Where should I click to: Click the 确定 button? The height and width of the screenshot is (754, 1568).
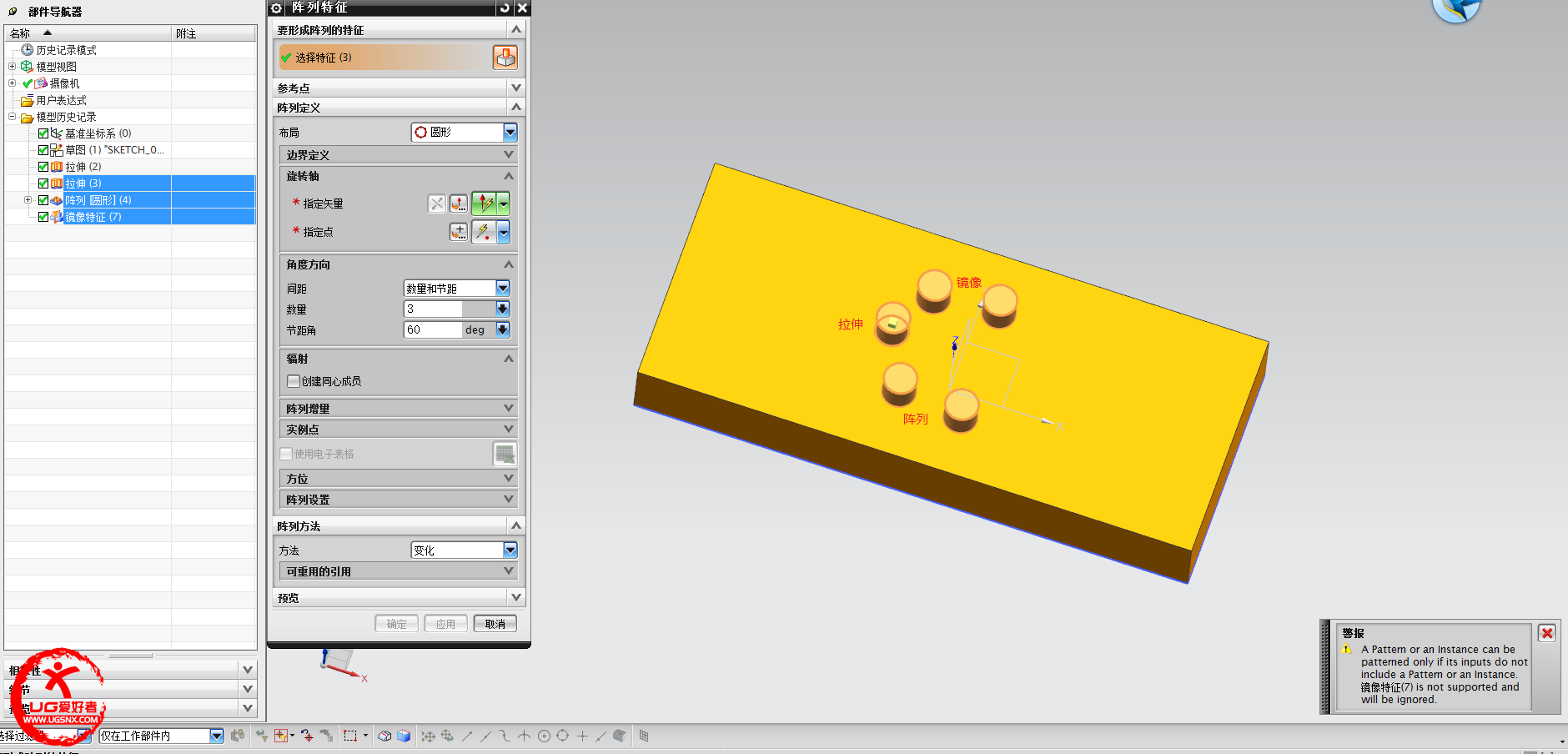[x=397, y=624]
